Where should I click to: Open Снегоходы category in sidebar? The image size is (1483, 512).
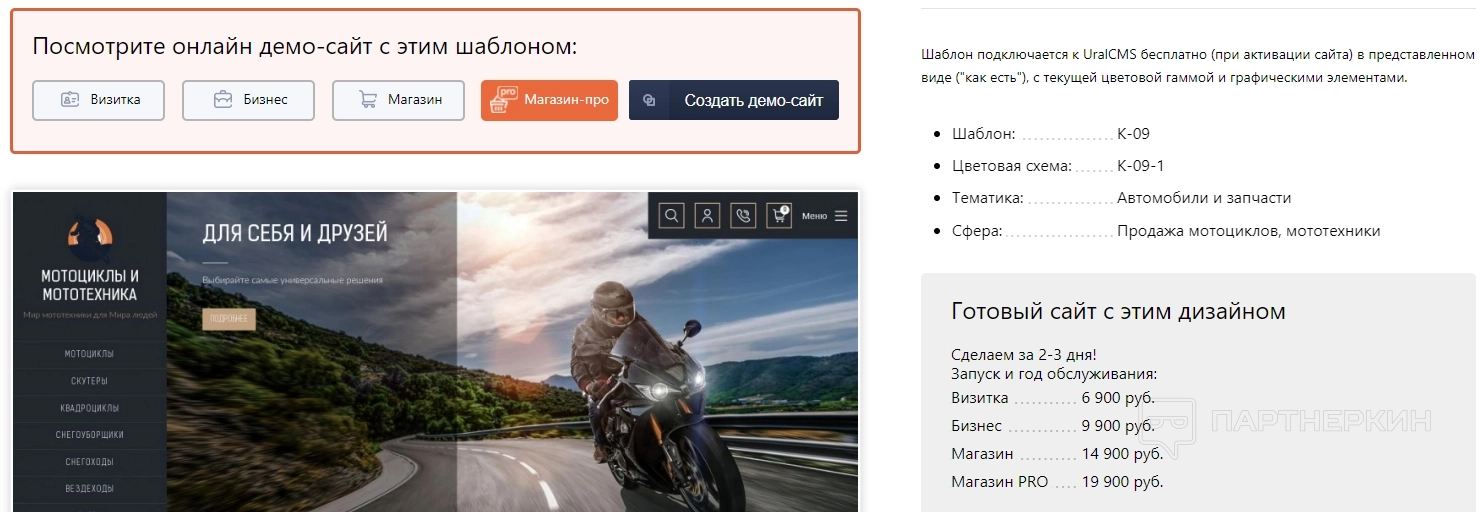[89, 462]
